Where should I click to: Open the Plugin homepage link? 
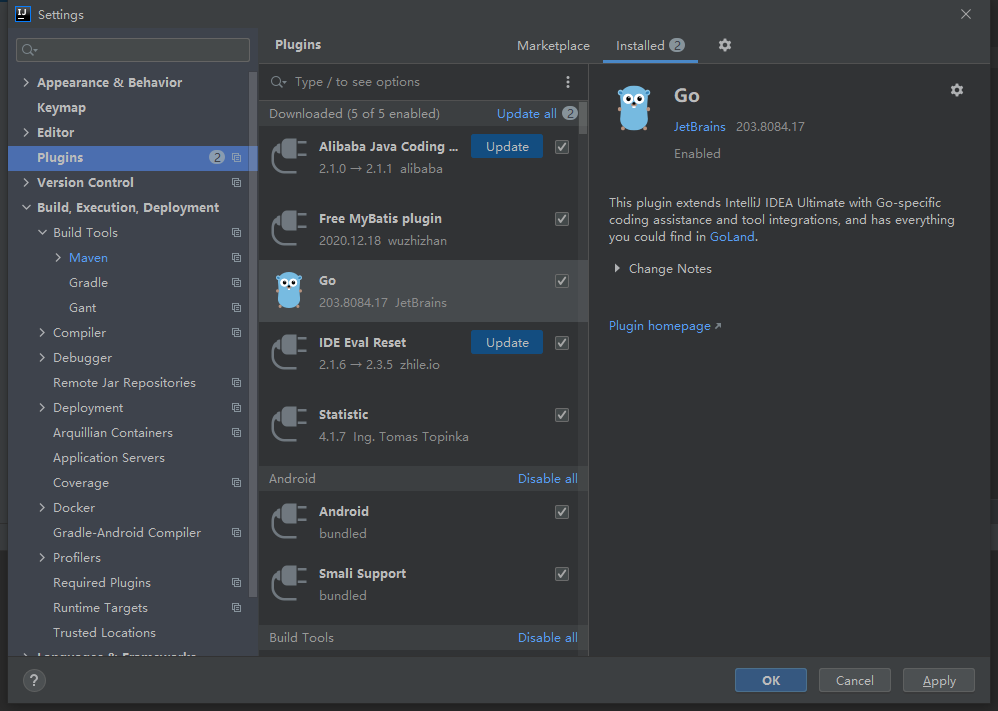pyautogui.click(x=664, y=326)
